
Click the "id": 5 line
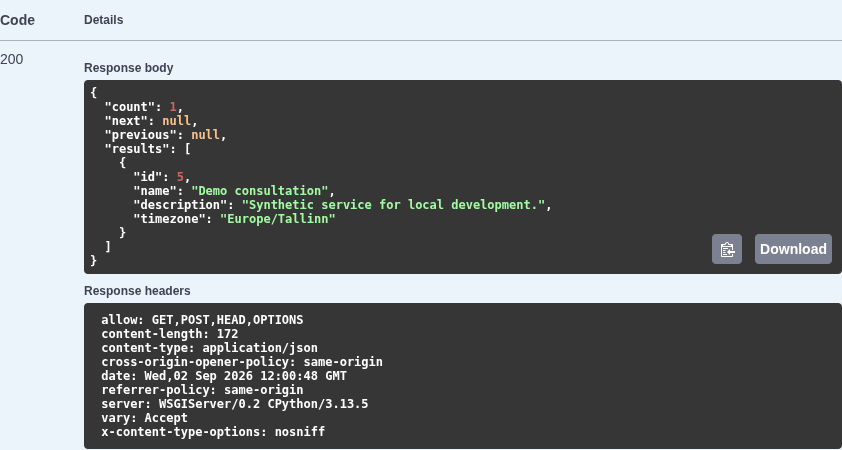pyautogui.click(x=162, y=177)
